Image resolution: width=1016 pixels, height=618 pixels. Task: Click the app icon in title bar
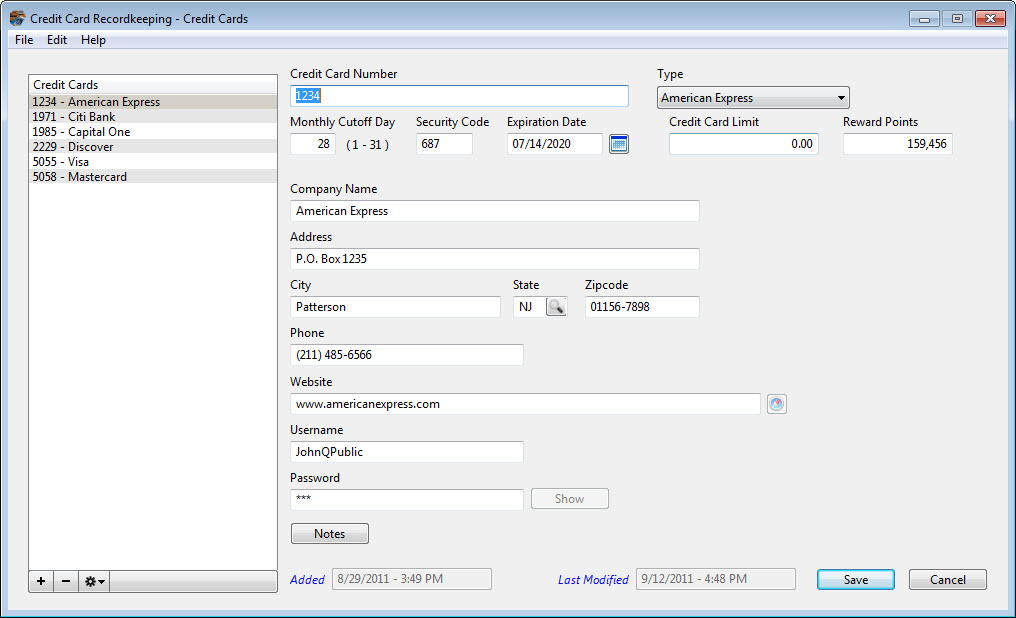coord(17,18)
